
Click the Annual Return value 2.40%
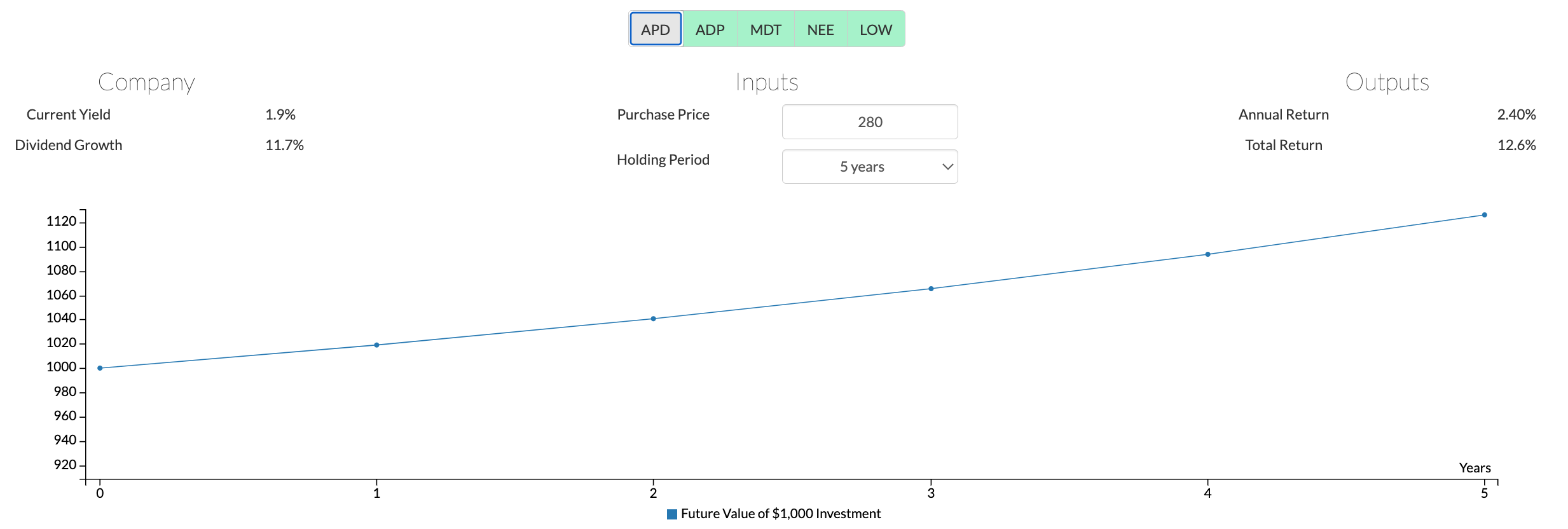point(1516,114)
